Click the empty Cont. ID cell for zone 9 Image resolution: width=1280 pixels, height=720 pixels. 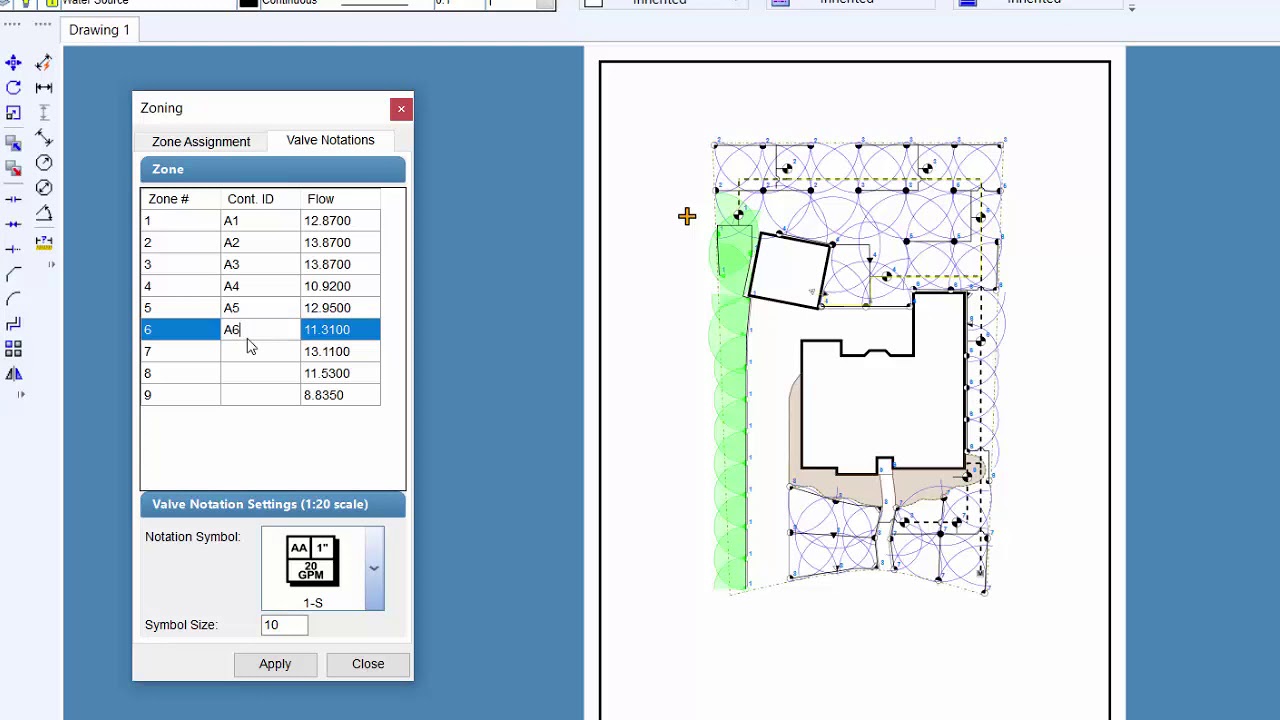(260, 395)
